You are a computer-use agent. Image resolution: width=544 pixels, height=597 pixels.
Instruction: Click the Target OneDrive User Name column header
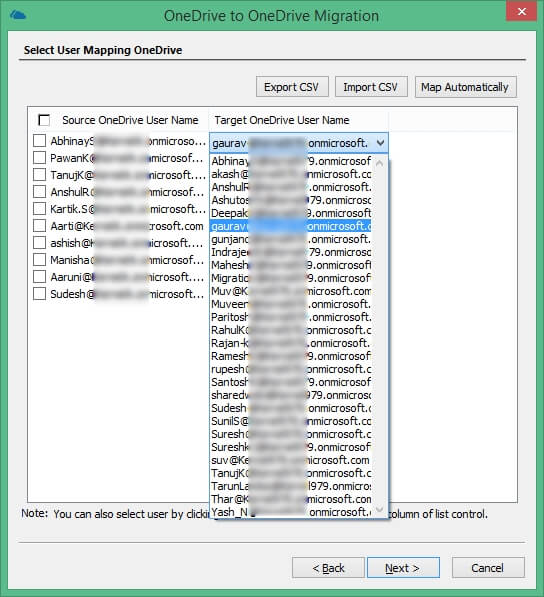point(282,120)
